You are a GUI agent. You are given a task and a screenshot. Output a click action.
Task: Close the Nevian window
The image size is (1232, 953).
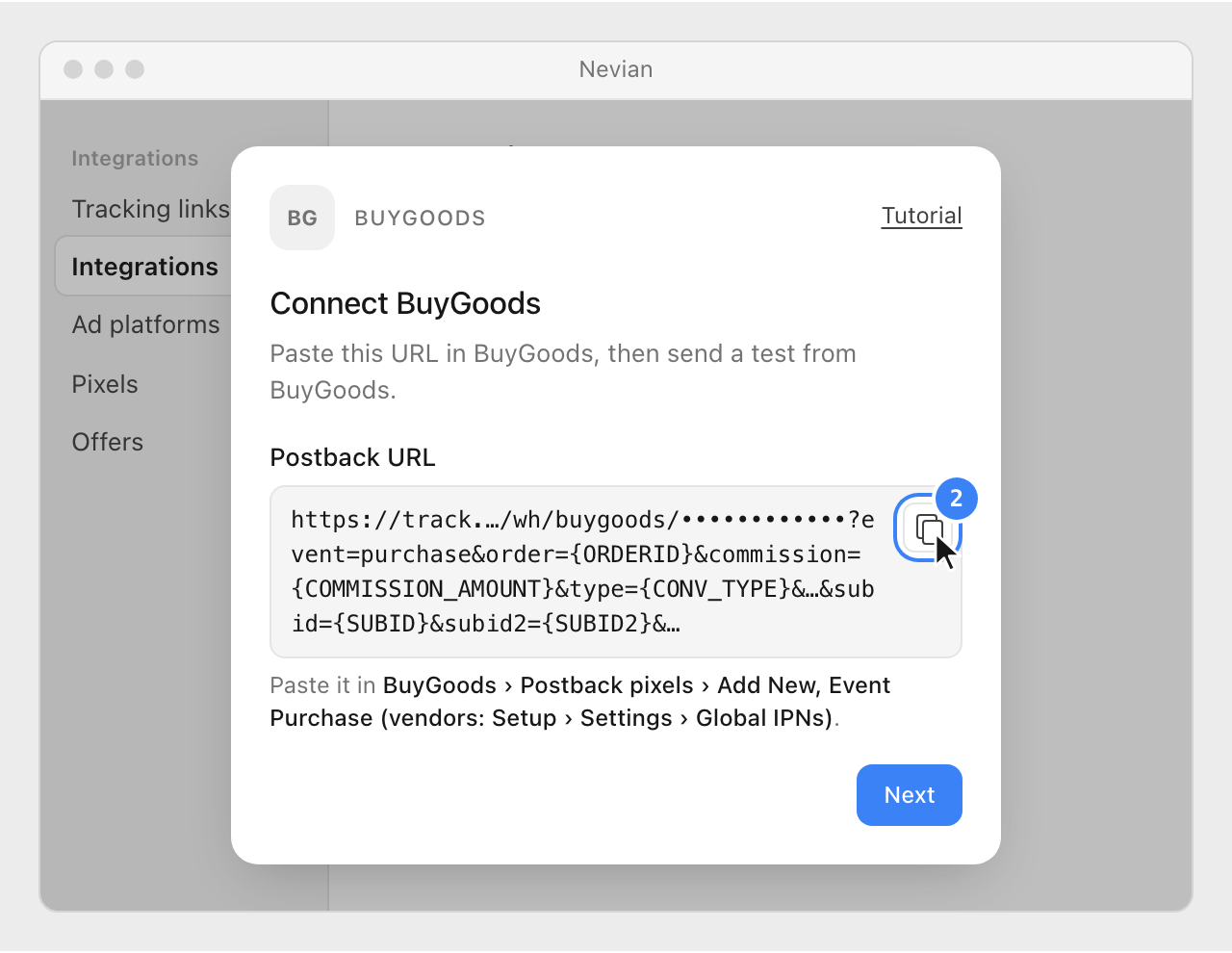coord(73,69)
